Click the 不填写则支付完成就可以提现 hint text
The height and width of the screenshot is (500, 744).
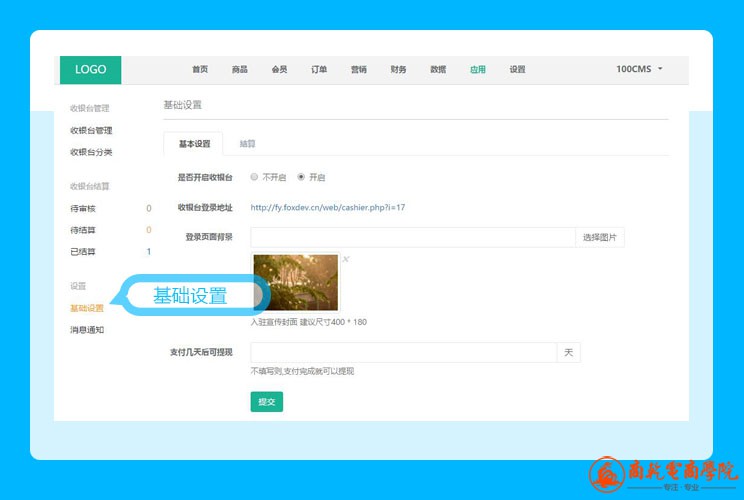tap(302, 371)
